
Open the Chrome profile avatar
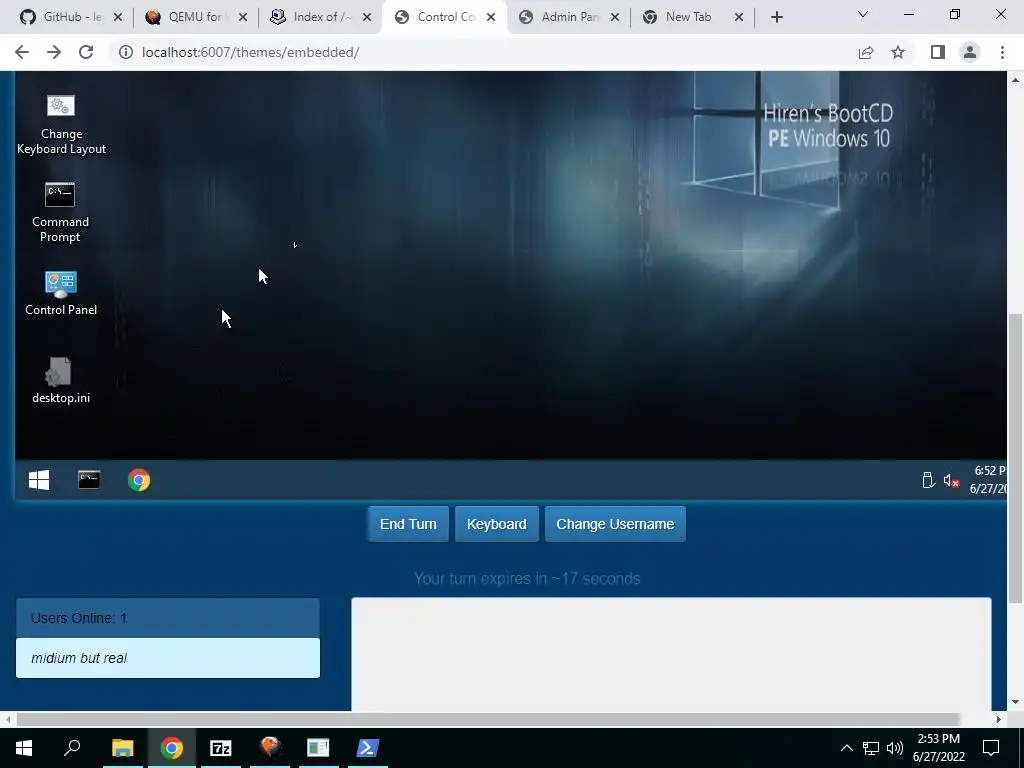(970, 52)
